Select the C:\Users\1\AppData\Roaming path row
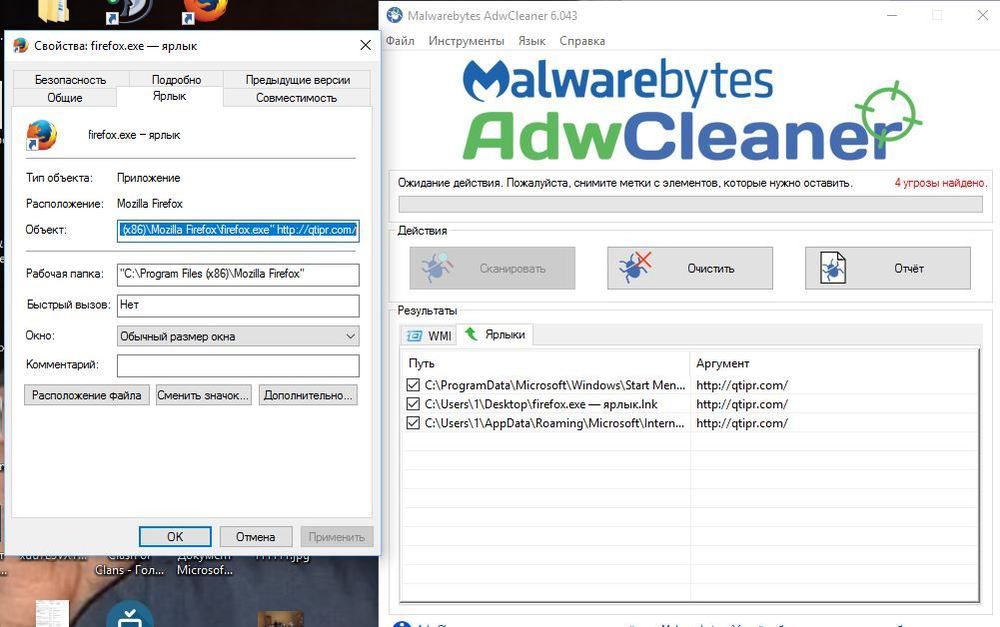 click(554, 423)
